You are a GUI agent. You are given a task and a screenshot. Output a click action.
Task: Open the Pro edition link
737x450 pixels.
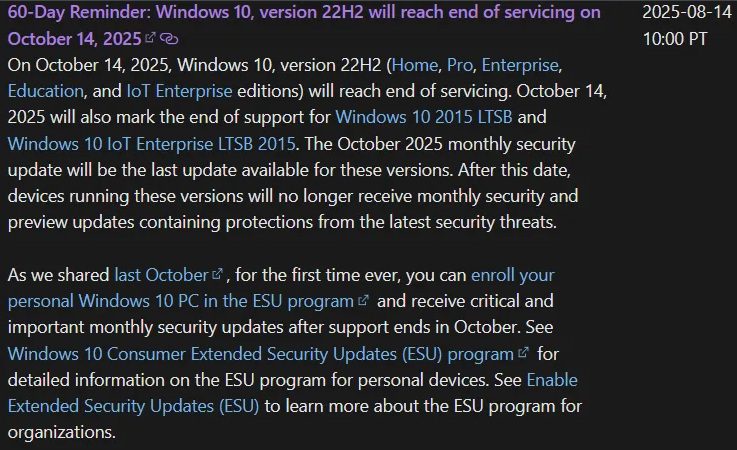pos(459,65)
